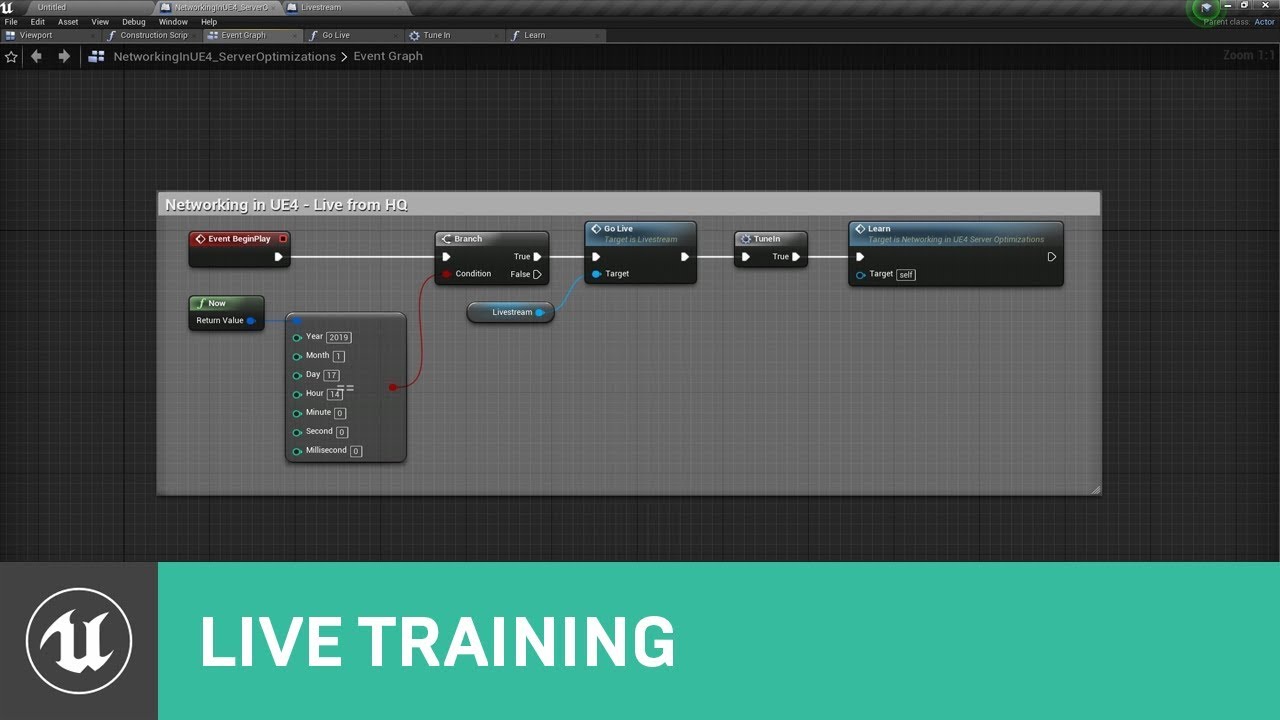Viewport: 1280px width, 720px height.
Task: Go back with the left navigation arrow
Action: [37, 57]
